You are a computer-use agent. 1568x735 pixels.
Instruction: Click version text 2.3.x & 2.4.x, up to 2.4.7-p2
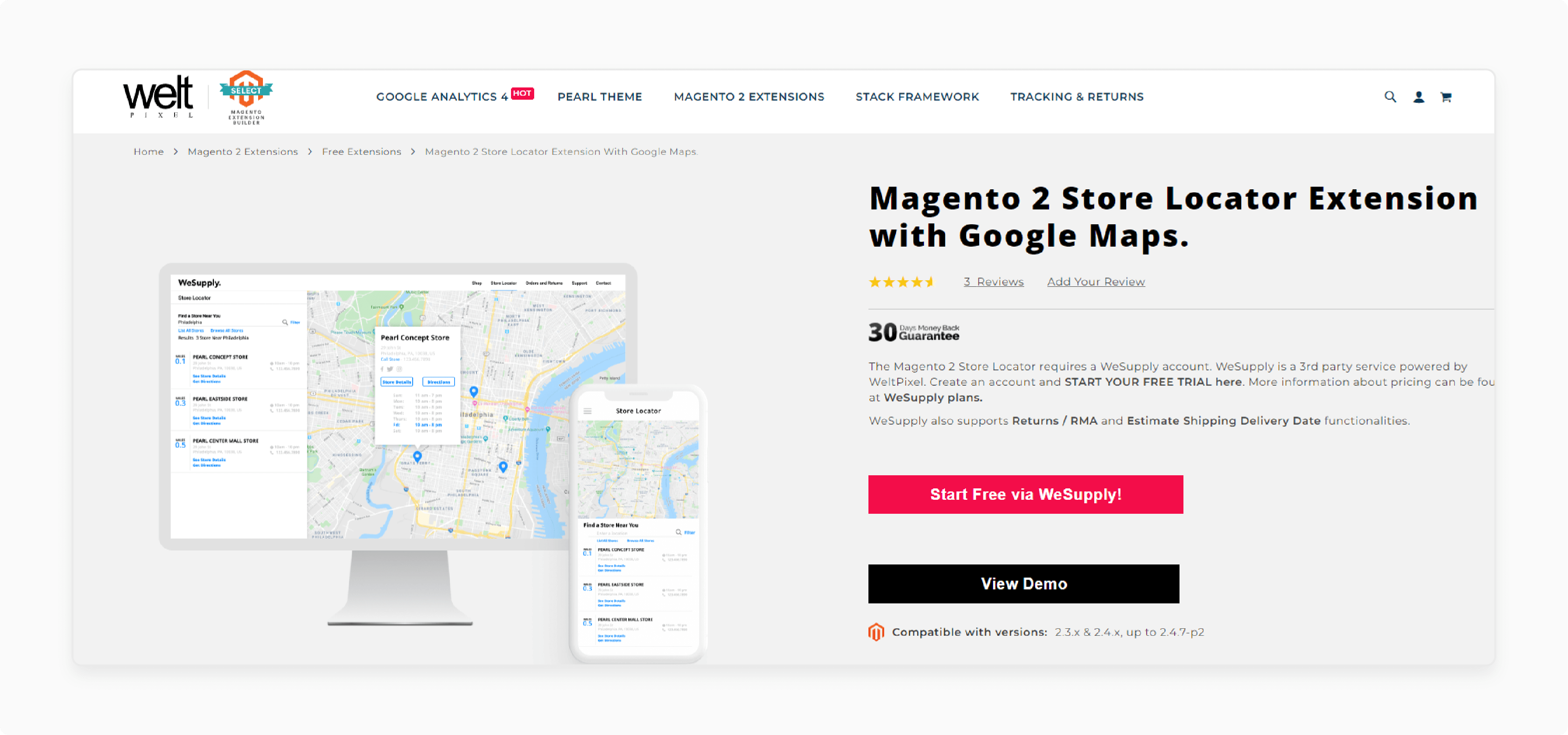(x=1129, y=632)
